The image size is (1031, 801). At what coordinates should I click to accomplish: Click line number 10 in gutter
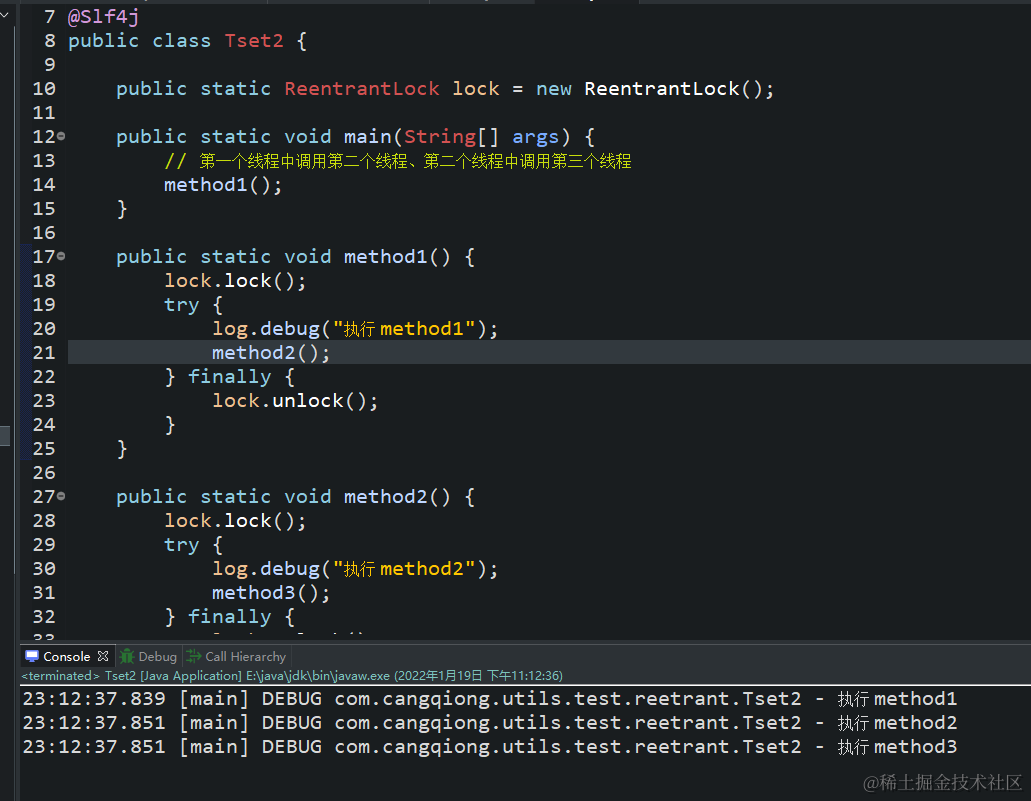point(44,89)
